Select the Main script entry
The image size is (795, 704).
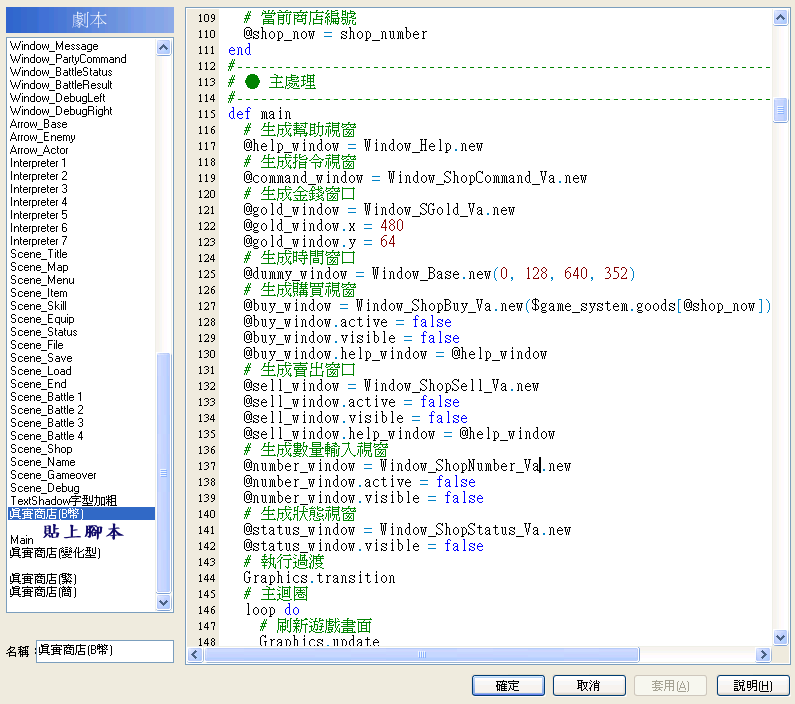22,540
